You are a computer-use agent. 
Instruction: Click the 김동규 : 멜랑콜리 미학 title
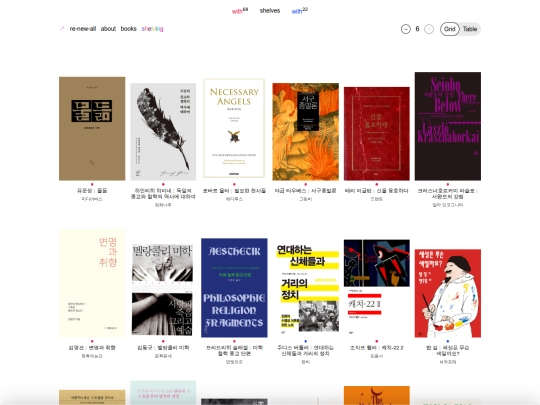click(x=163, y=348)
